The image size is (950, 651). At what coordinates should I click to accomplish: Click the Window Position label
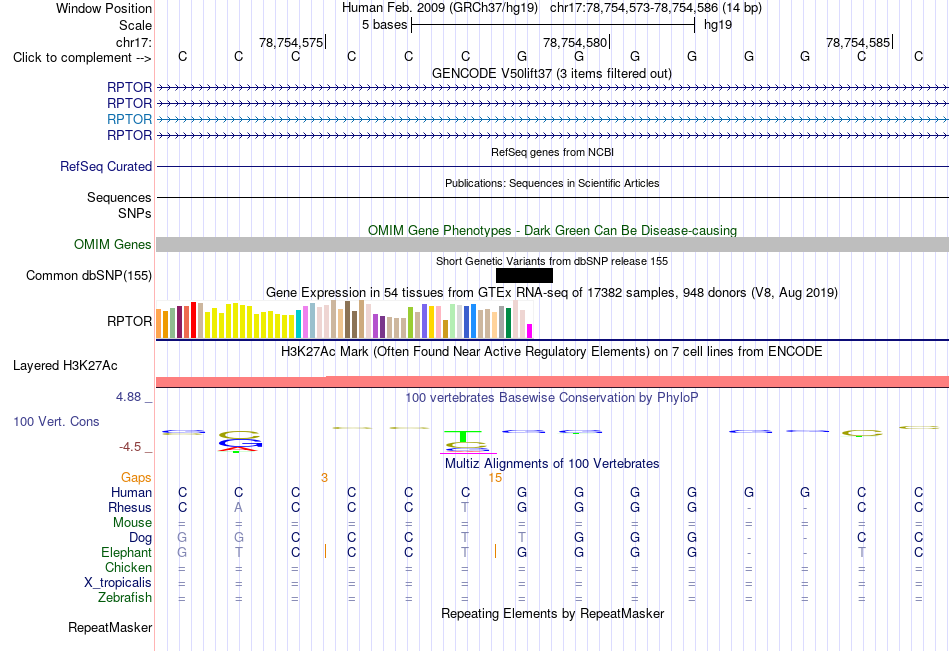tap(104, 8)
